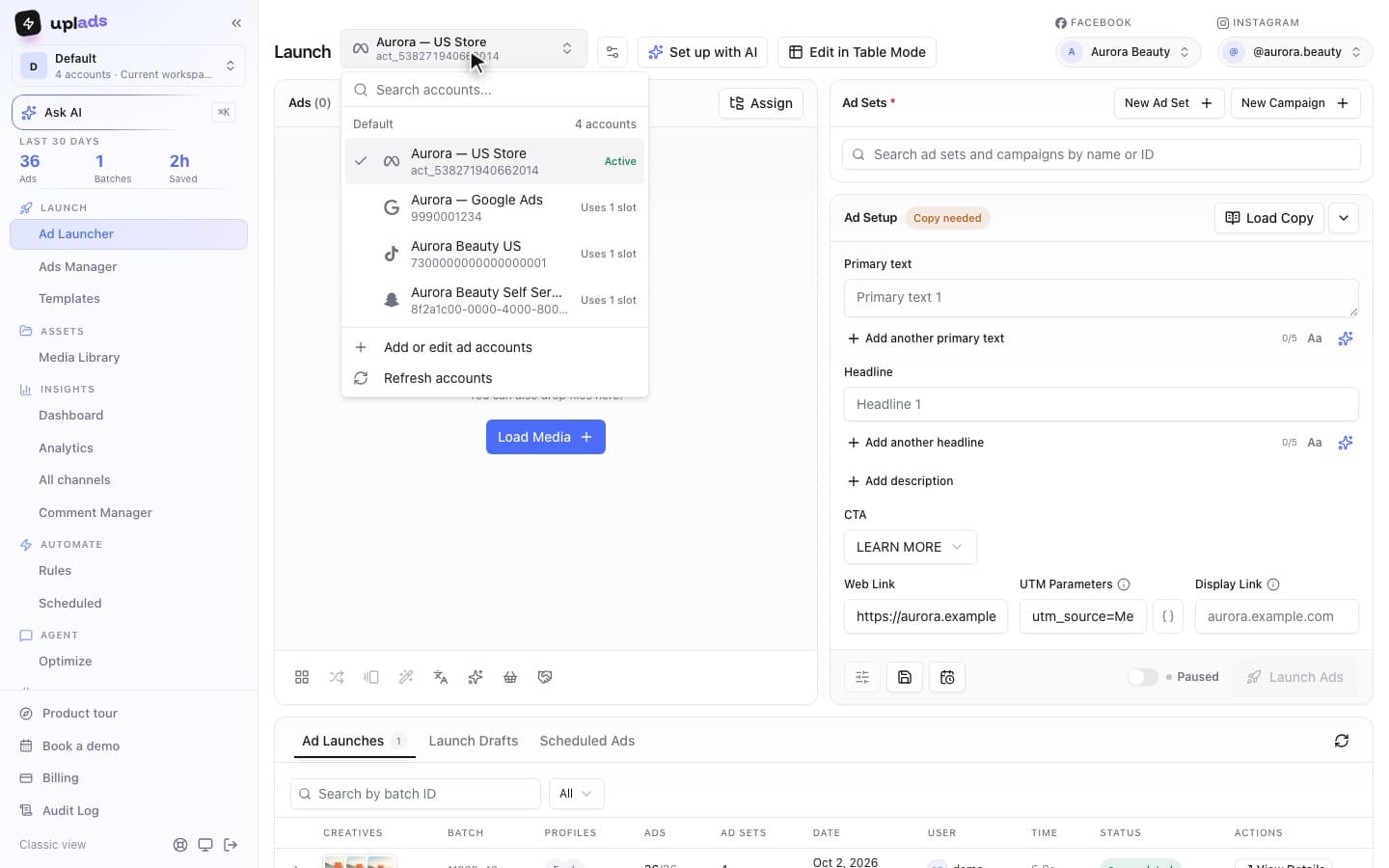Image resolution: width=1389 pixels, height=868 pixels.
Task: Open the All filter dropdown in launches
Action: (576, 794)
